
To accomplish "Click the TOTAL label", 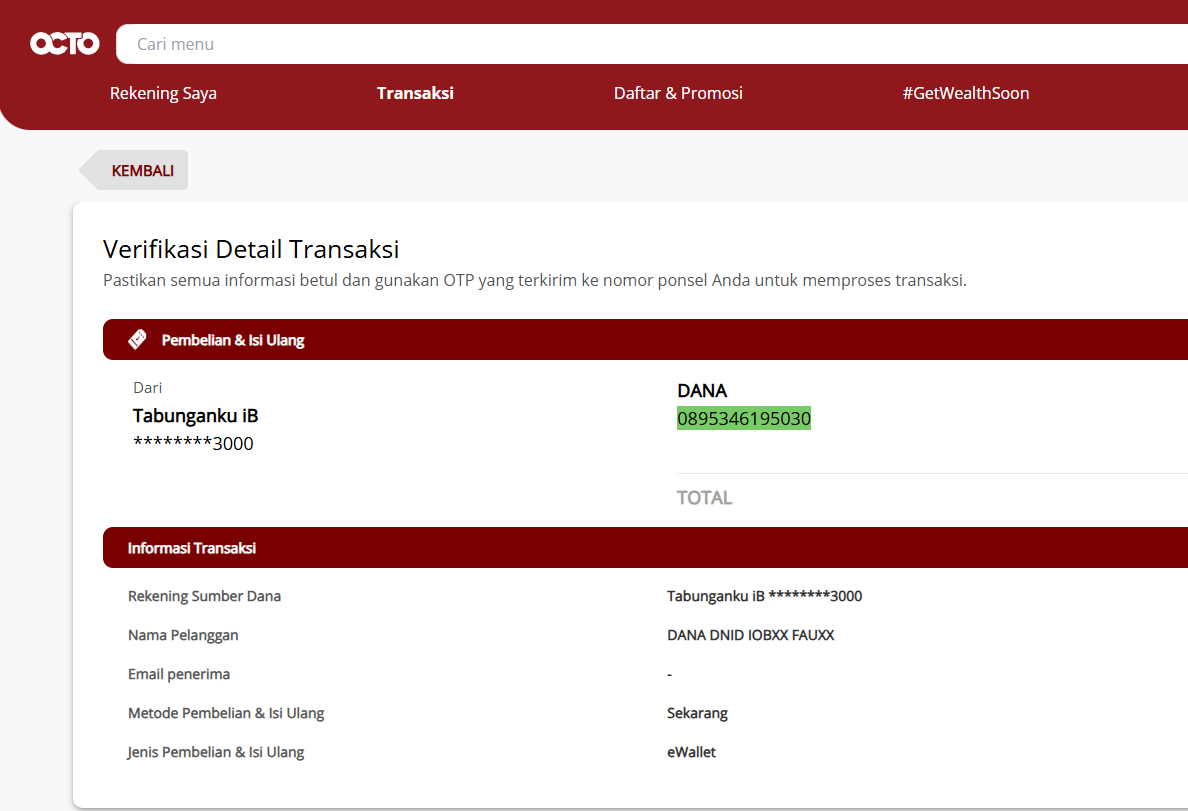I will [704, 498].
